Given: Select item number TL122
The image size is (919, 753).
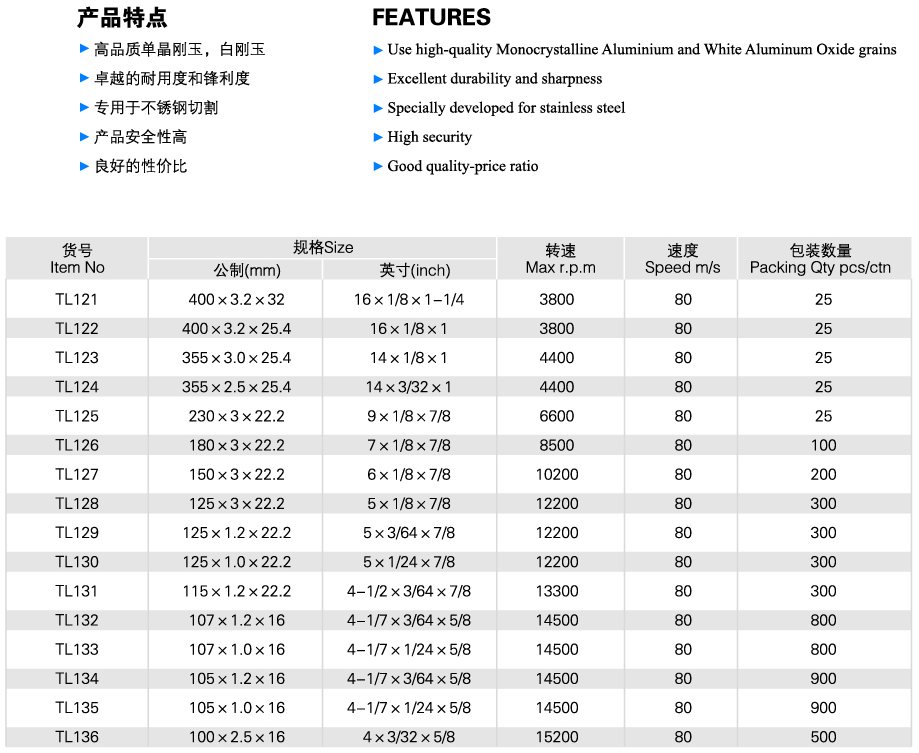Looking at the screenshot, I should click(77, 329).
